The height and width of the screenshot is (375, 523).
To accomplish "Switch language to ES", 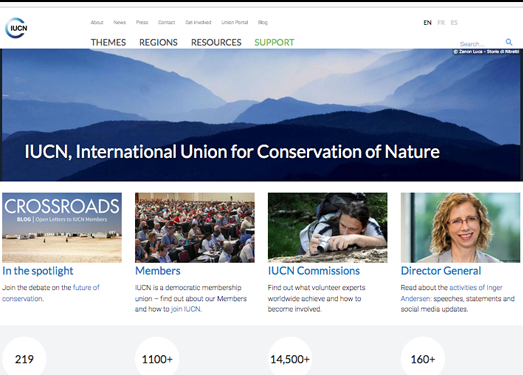I will [454, 23].
